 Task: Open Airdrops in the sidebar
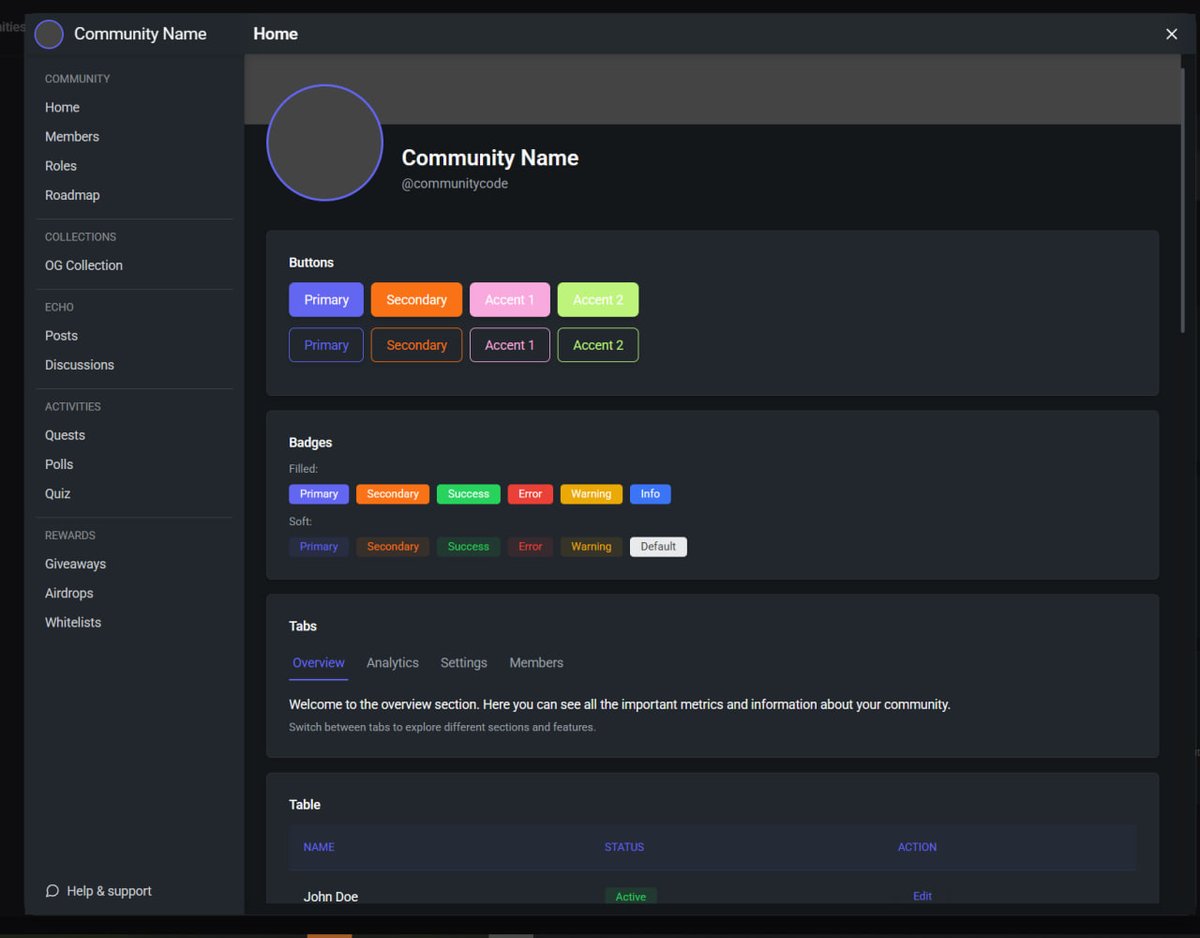point(69,593)
